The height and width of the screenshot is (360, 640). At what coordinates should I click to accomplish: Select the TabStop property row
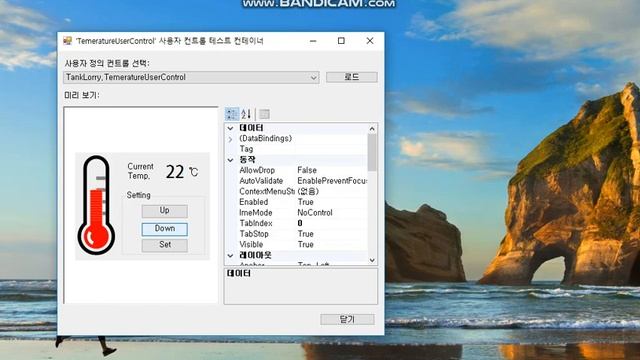296,234
